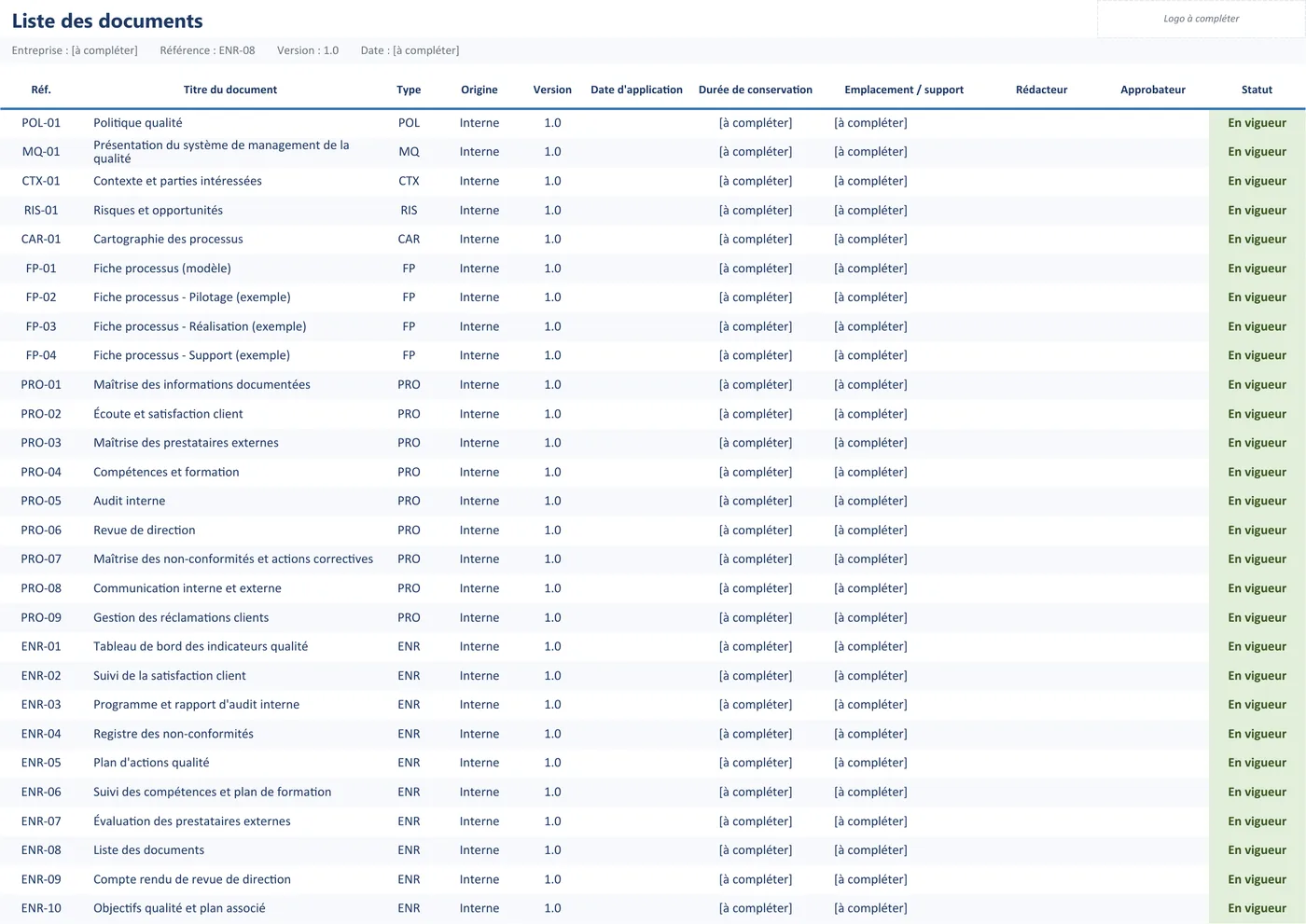Click 'Fiche processus - Pilotage (exemple)' title
Screen dimensions: 1306x924
click(192, 297)
